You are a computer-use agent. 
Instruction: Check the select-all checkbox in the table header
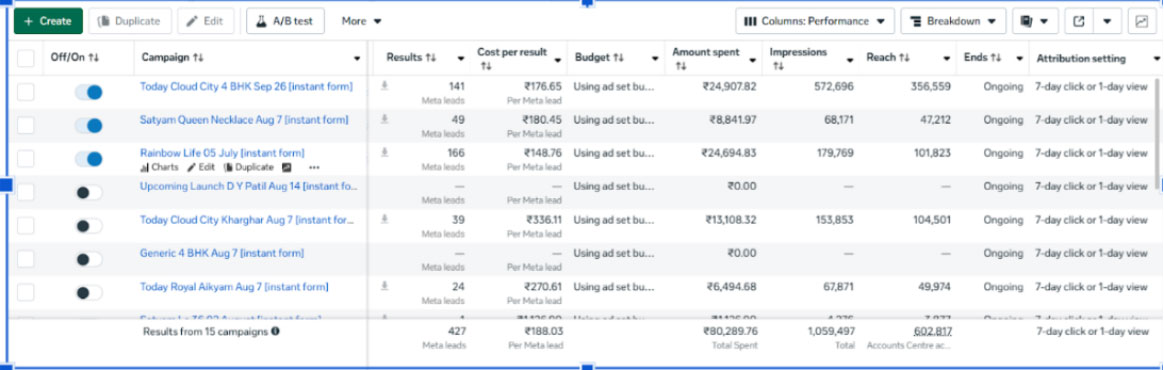point(25,58)
